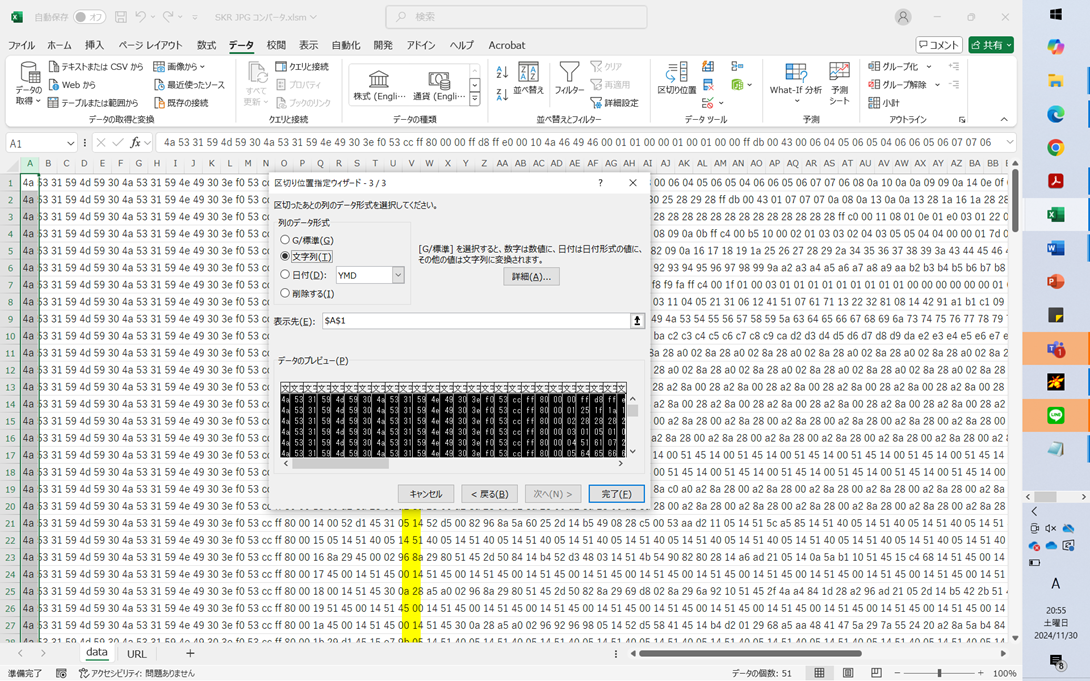Image resolution: width=1090 pixels, height=681 pixels.
Task: Open the YMD date format dropdown
Action: pyautogui.click(x=398, y=275)
